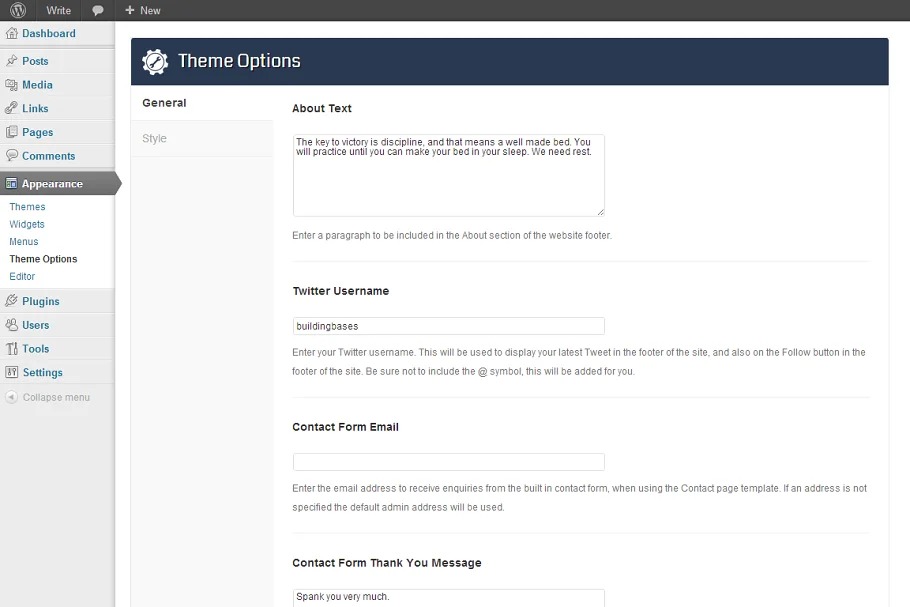Select the General tab
Screen dimensions: 910x607
[x=164, y=103]
